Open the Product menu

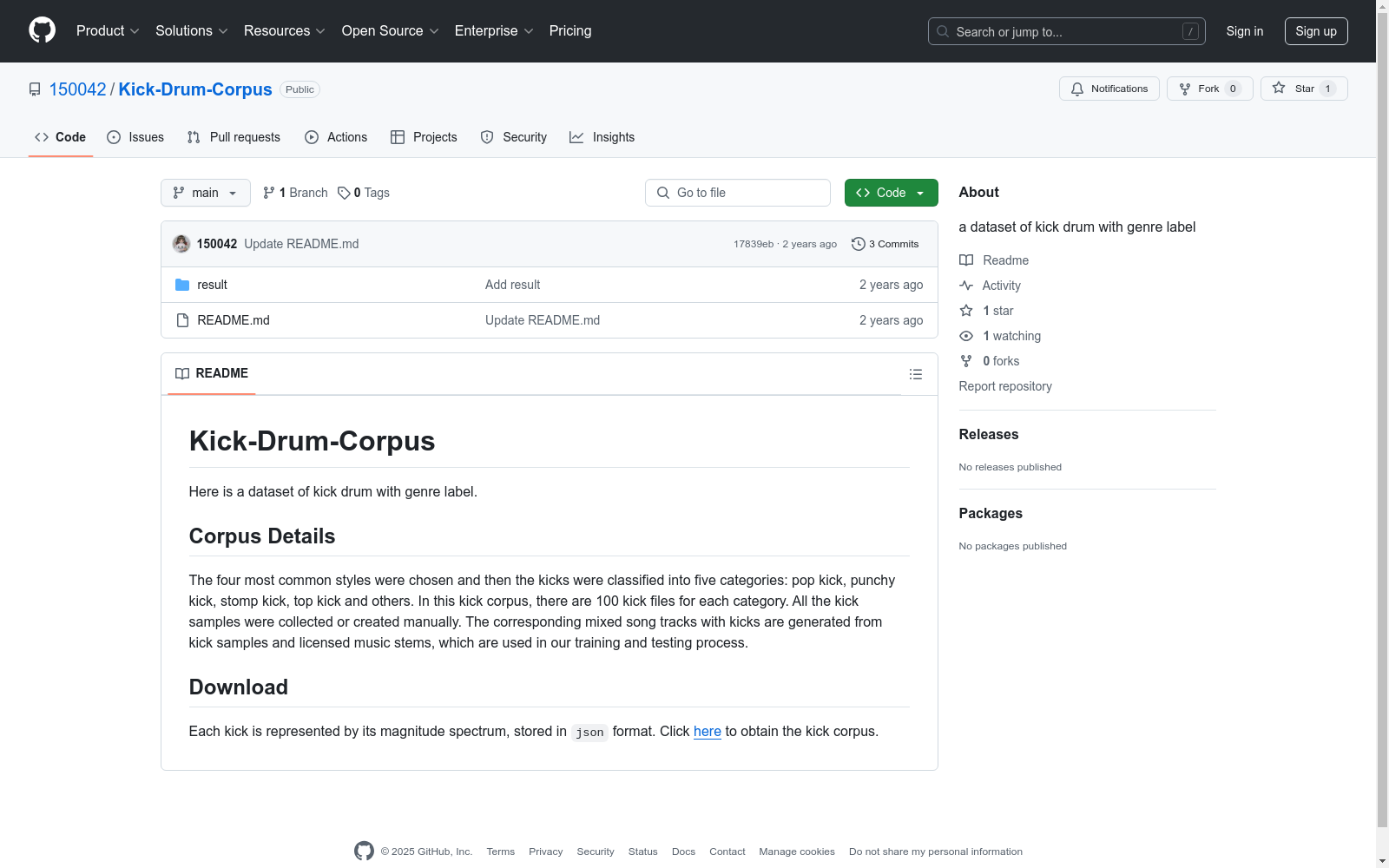[108, 31]
